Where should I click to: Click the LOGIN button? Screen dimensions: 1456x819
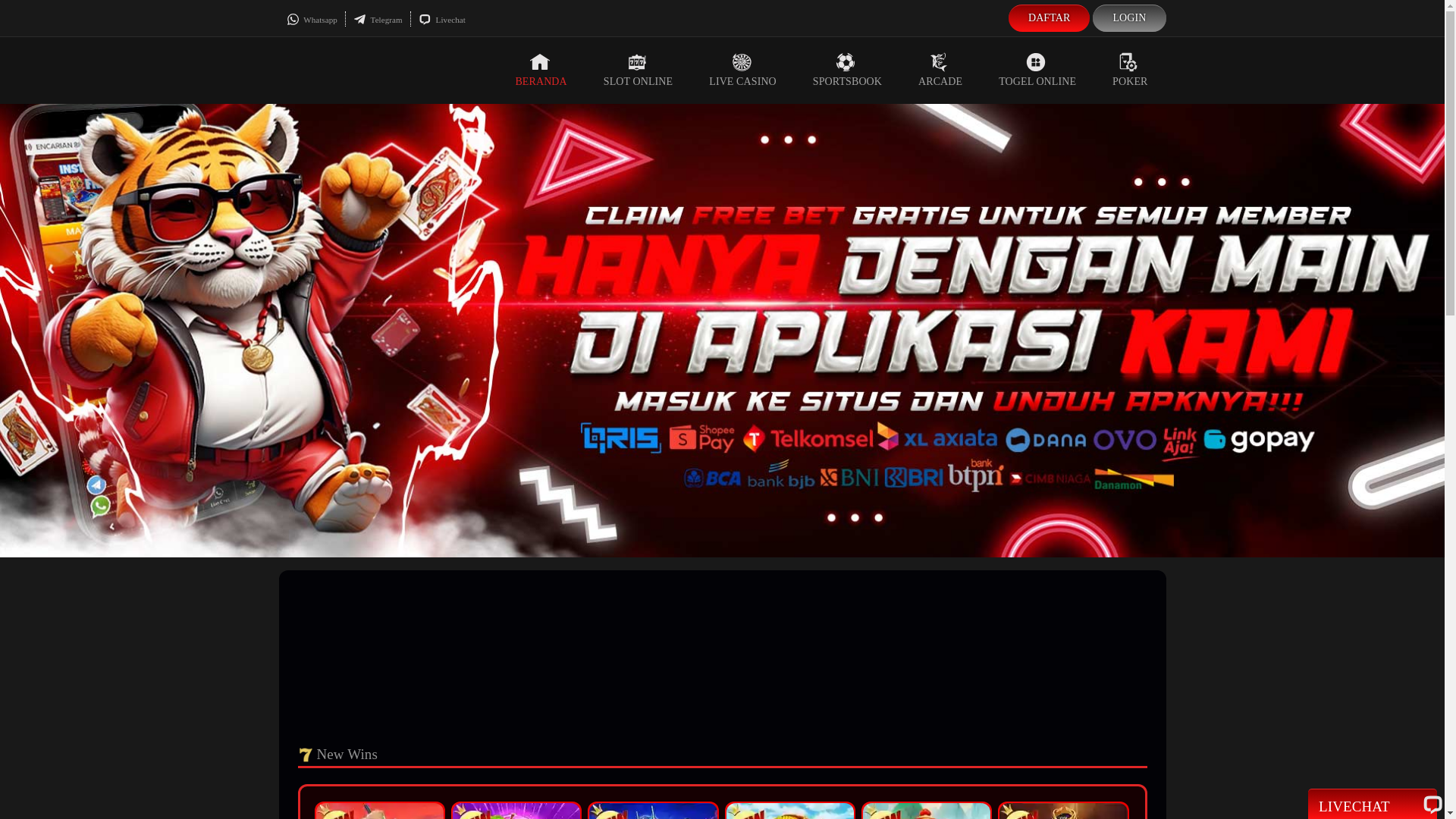tap(1129, 18)
